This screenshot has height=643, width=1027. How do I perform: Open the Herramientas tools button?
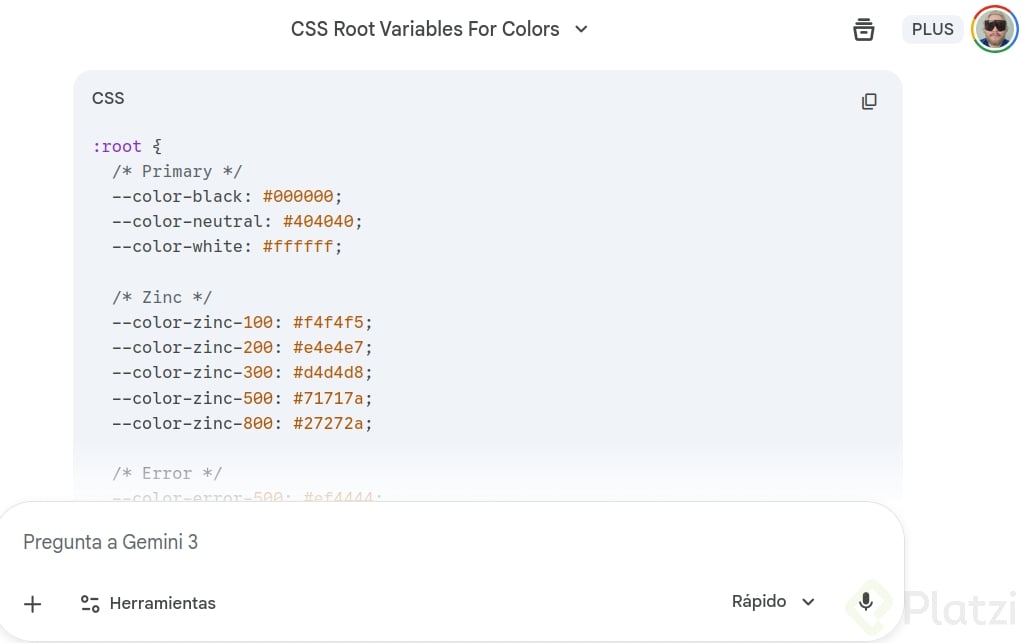(148, 603)
